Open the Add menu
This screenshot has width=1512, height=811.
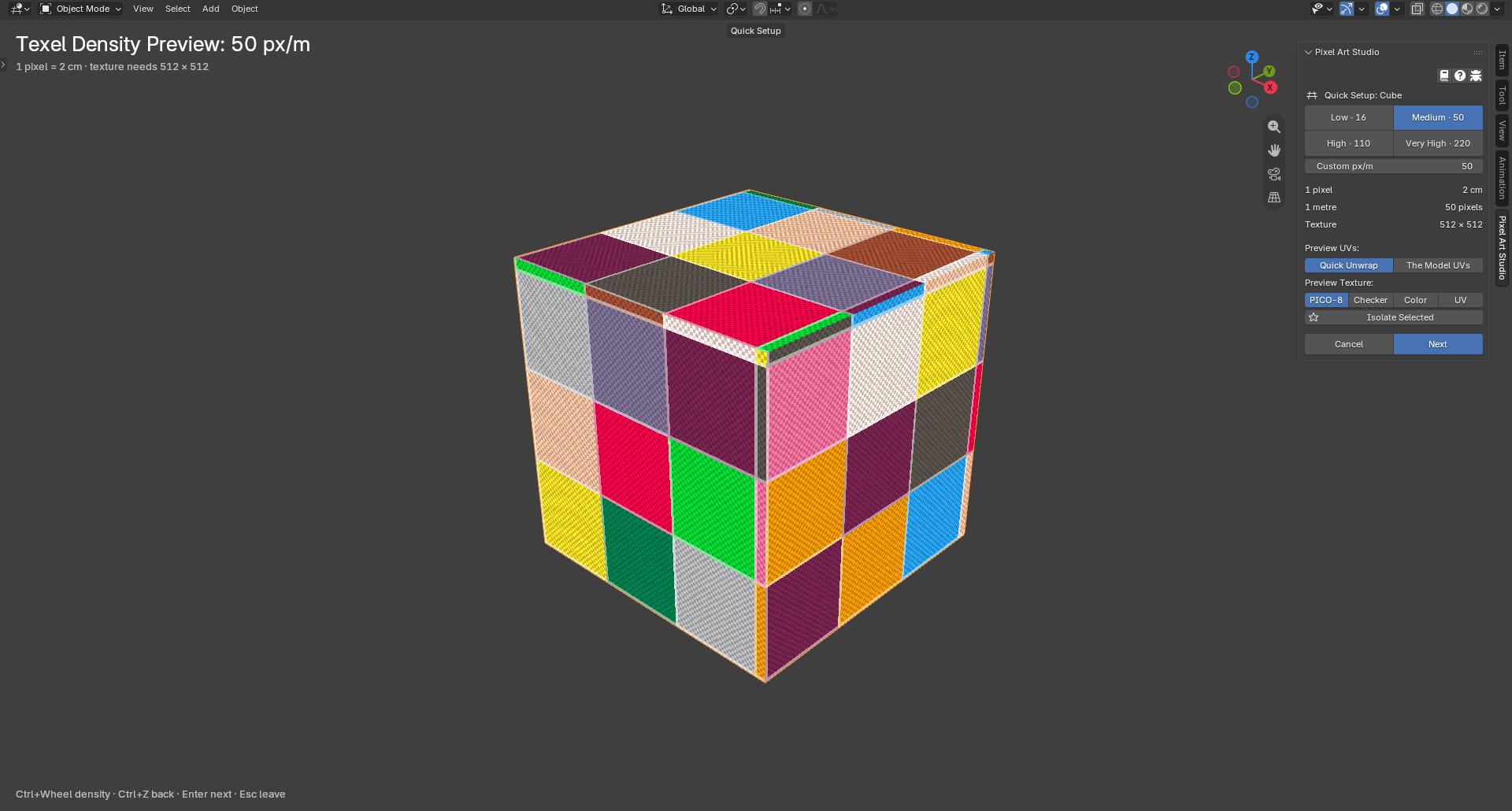coord(211,9)
